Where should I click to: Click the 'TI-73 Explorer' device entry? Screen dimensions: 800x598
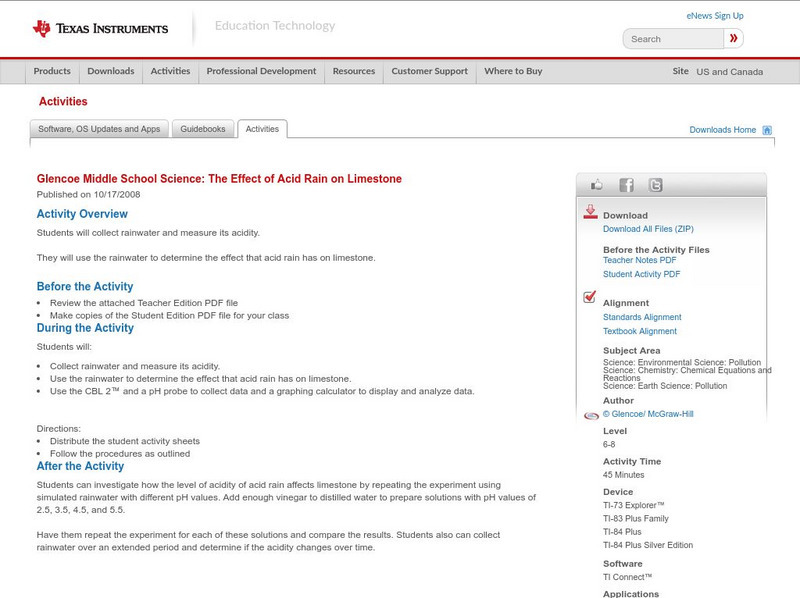point(634,506)
